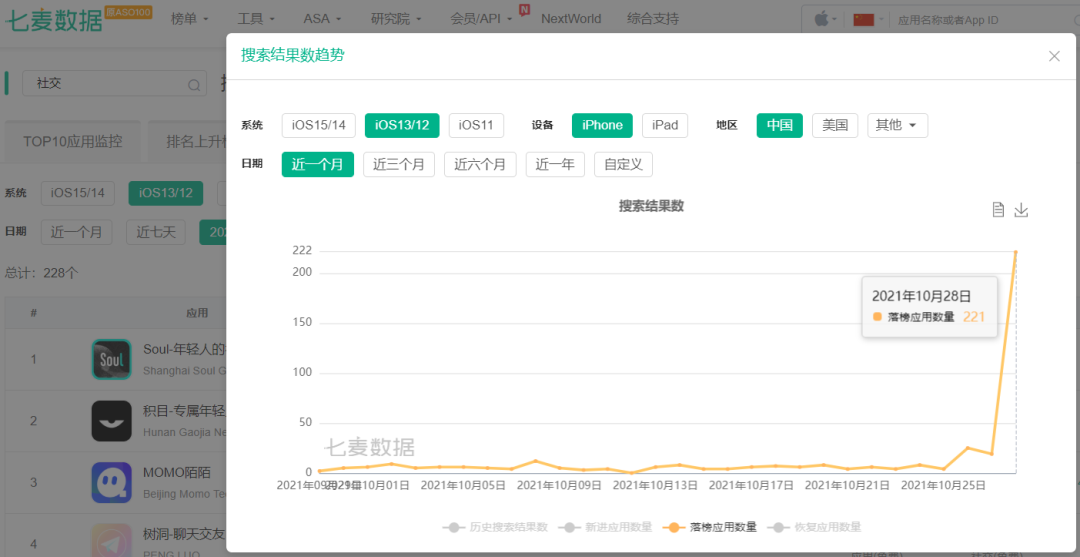Expand the 工具 menu
Image resolution: width=1080 pixels, height=557 pixels.
(256, 19)
